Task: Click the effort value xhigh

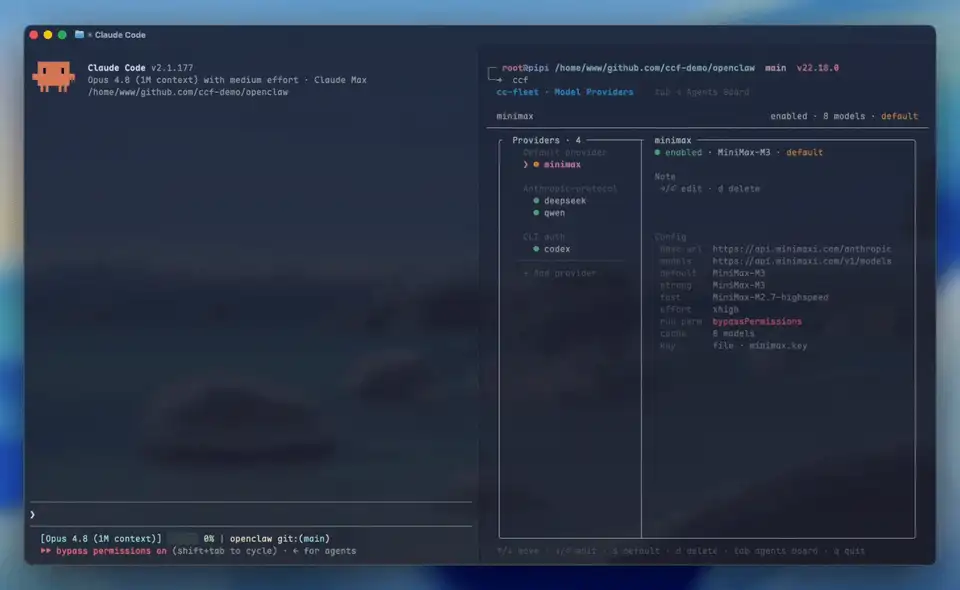Action: (x=726, y=310)
